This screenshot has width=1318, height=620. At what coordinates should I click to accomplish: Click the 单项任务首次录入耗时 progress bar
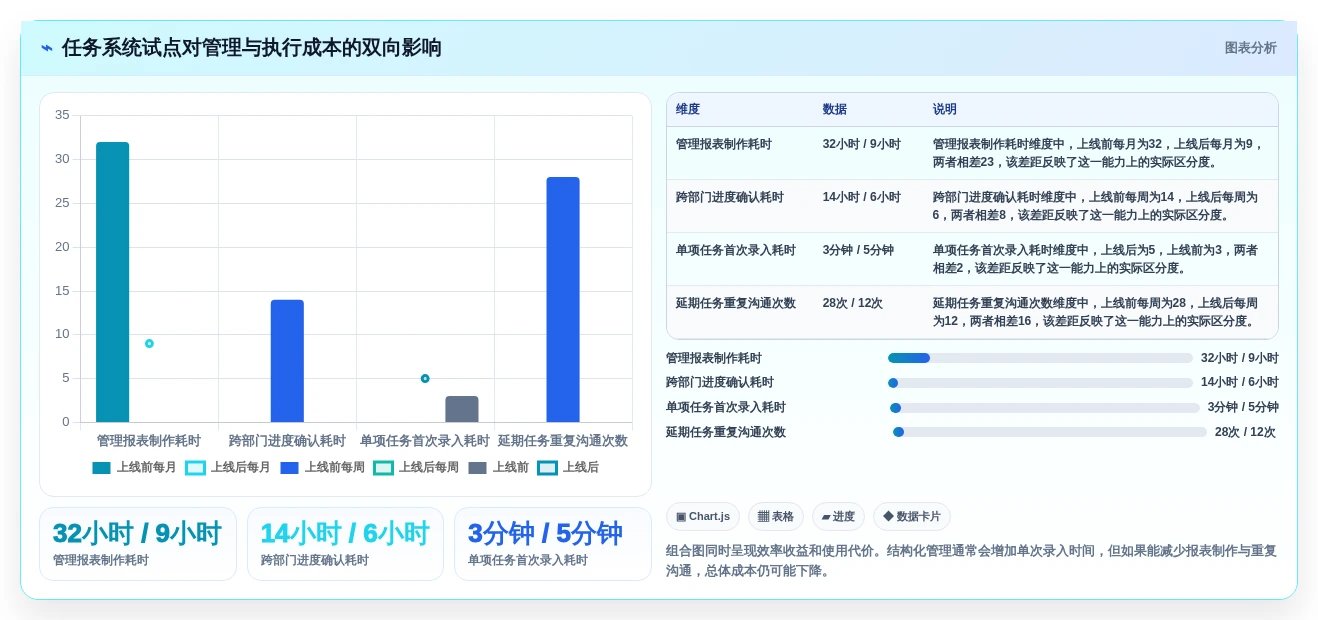(x=1045, y=408)
